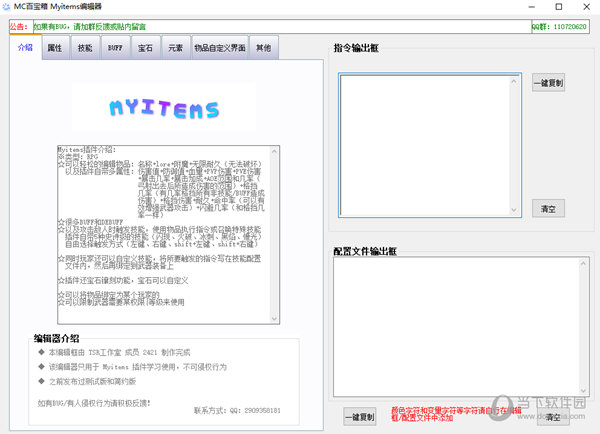This screenshot has height=434, width=600.
Task: Open the 物品自定义界面 tab
Action: click(220, 48)
